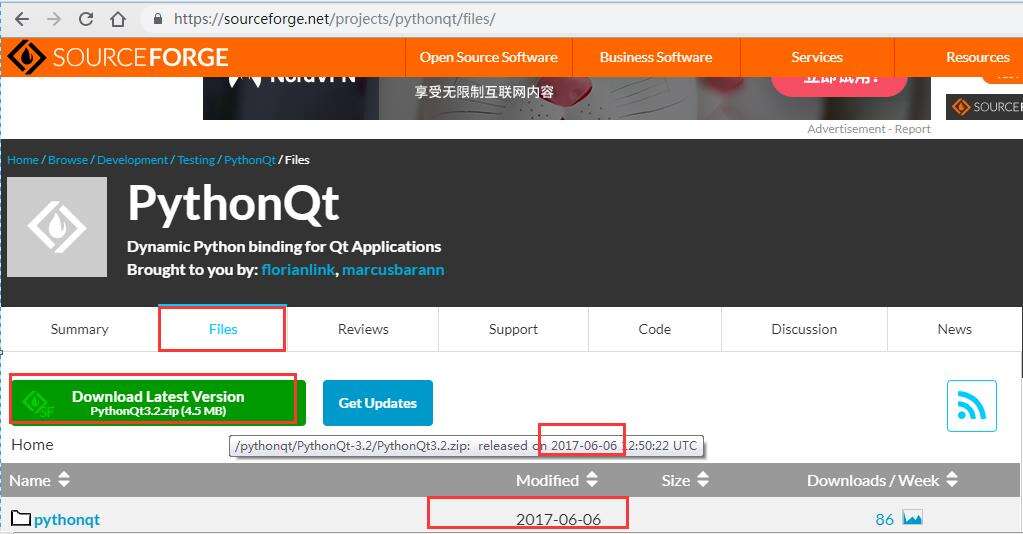Click the 2017-06-06 modified date cell
The width and height of the screenshot is (1023, 534).
click(x=558, y=520)
